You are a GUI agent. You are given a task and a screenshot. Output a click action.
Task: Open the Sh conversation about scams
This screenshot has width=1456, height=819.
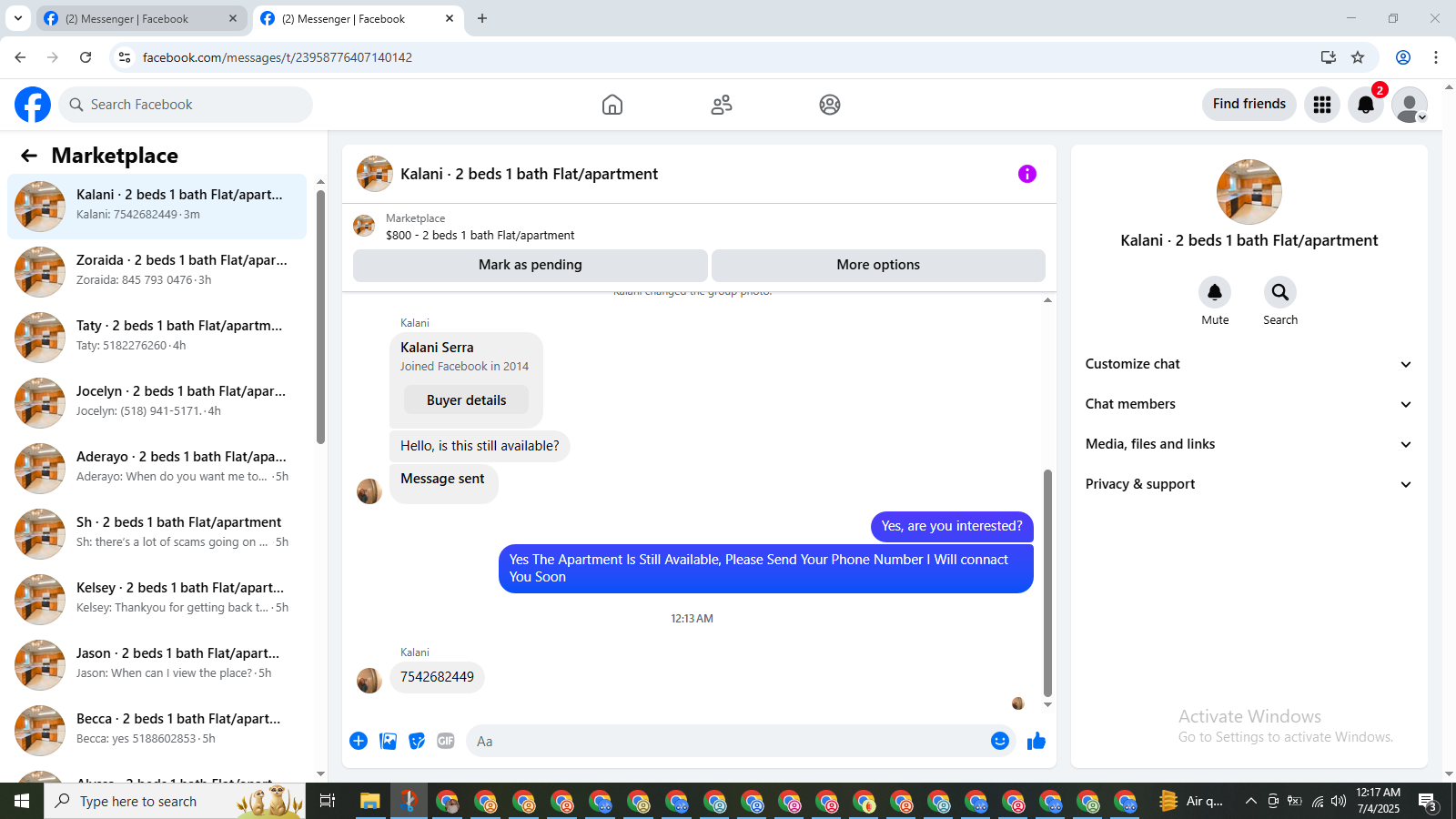157,533
